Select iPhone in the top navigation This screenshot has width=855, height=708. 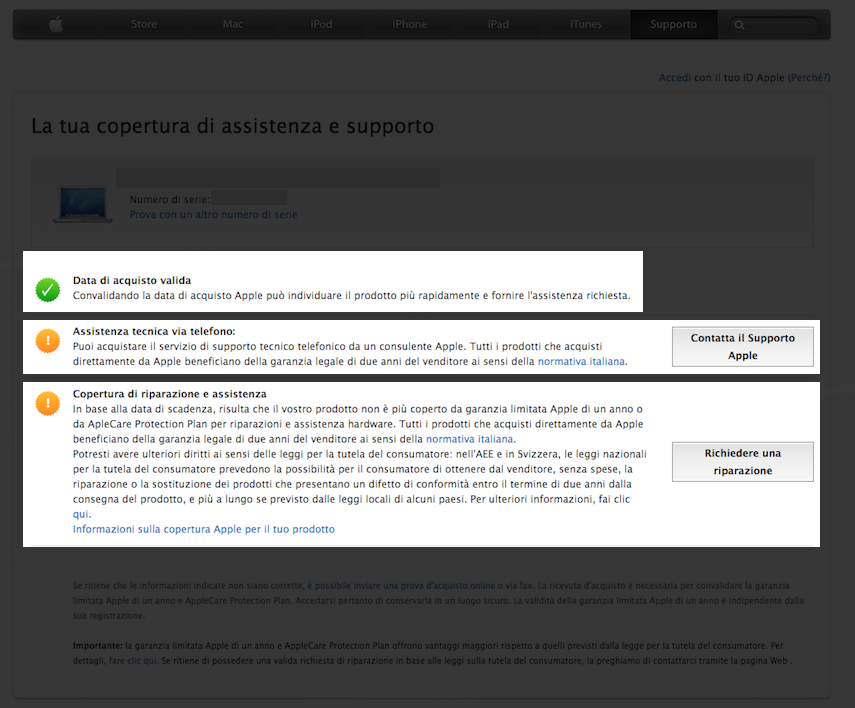410,24
